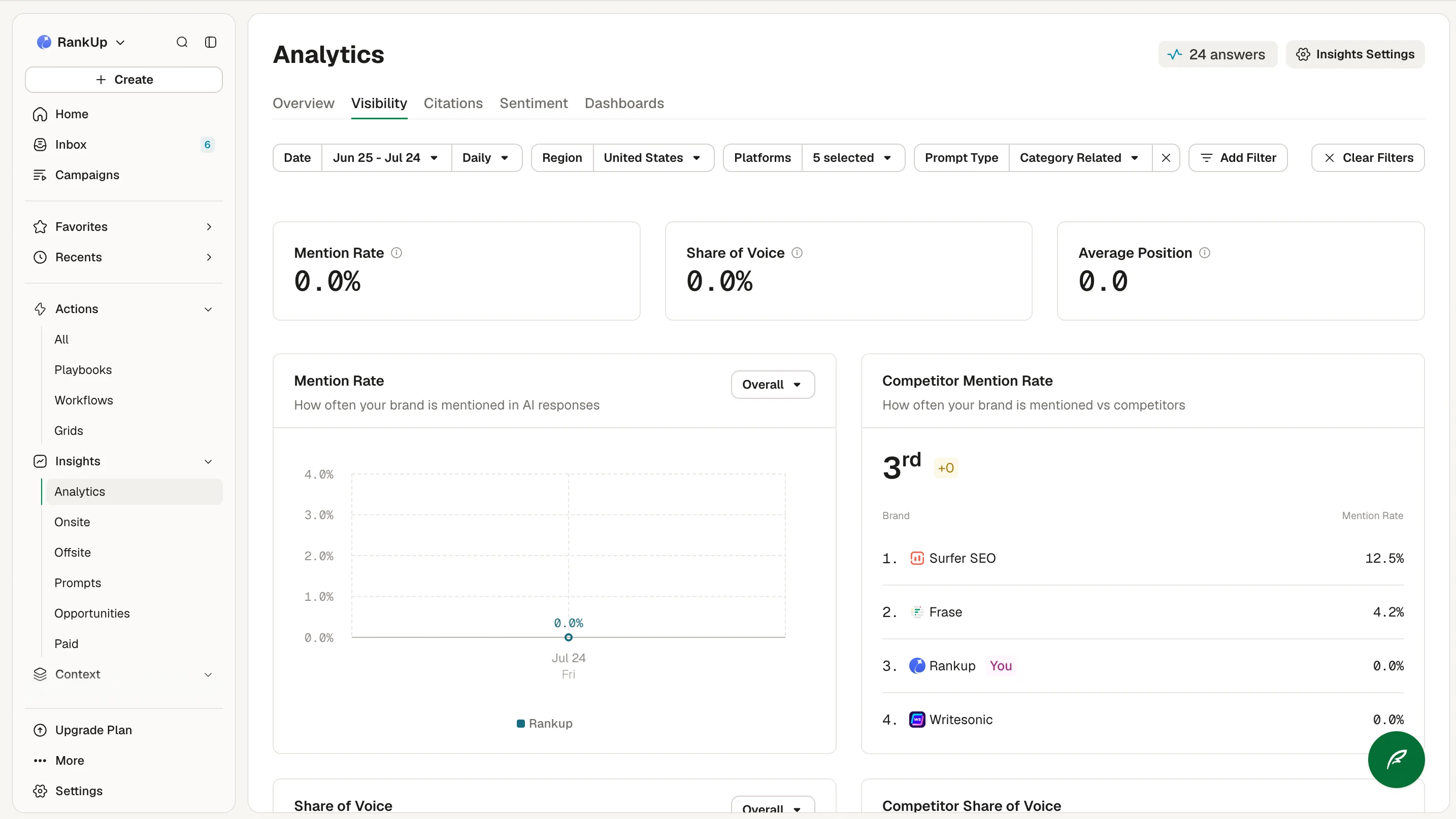Click the Frase brand logo

click(x=917, y=612)
